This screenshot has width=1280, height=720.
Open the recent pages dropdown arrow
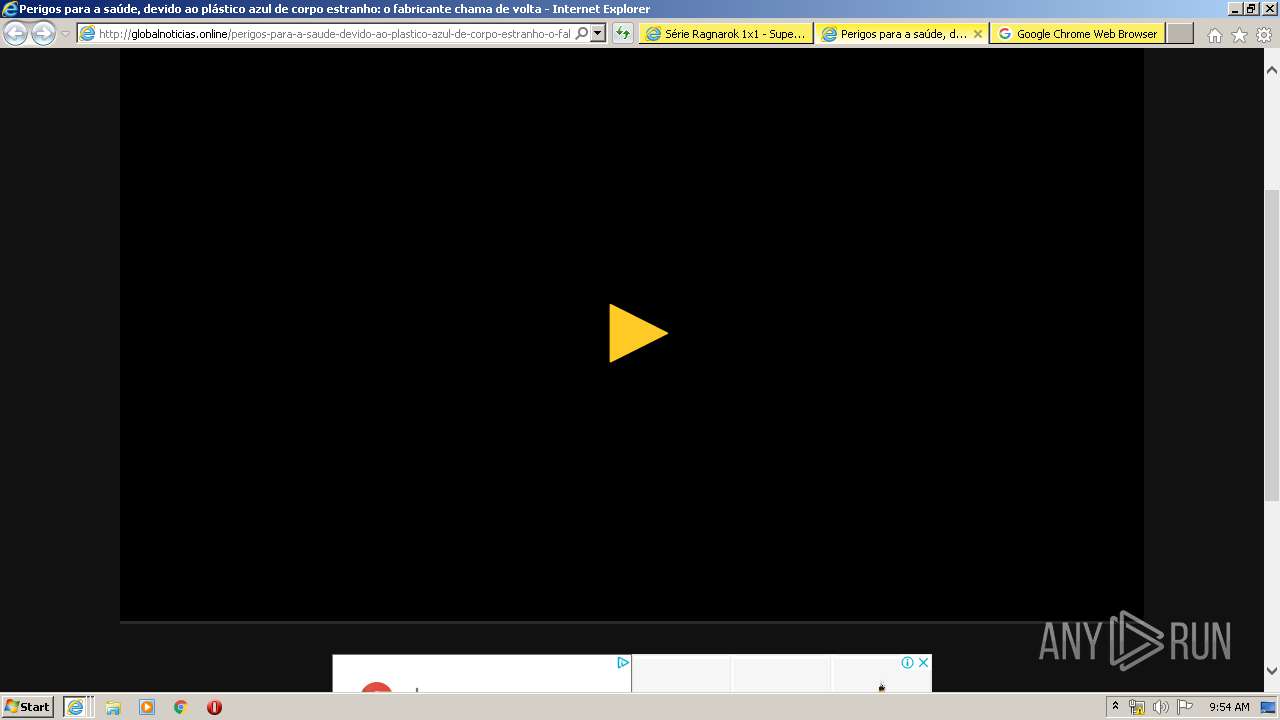[65, 34]
